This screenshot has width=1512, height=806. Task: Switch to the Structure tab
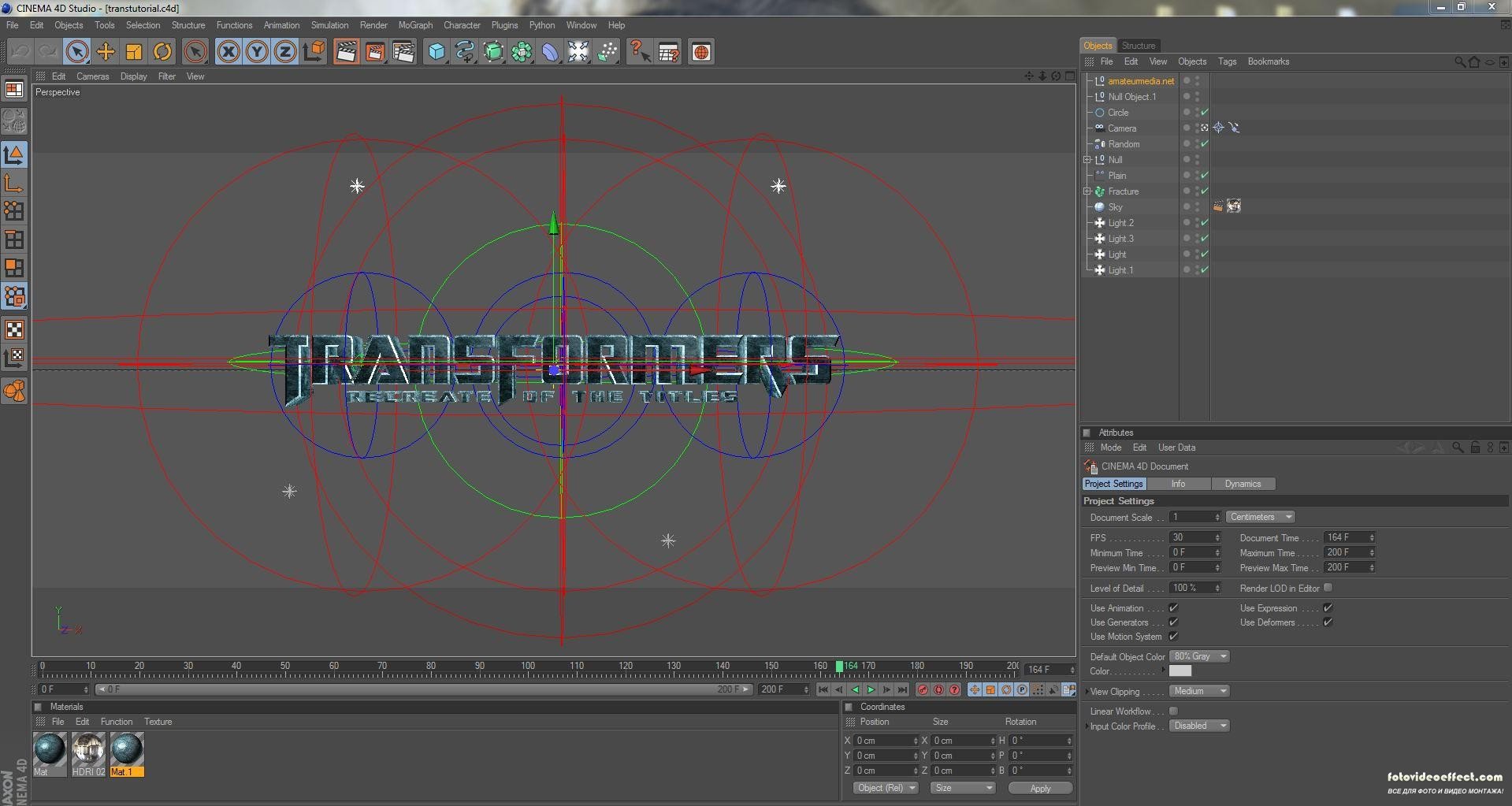(1138, 46)
